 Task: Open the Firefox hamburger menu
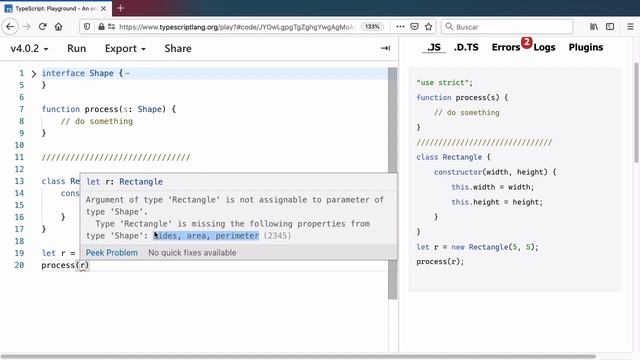point(630,27)
